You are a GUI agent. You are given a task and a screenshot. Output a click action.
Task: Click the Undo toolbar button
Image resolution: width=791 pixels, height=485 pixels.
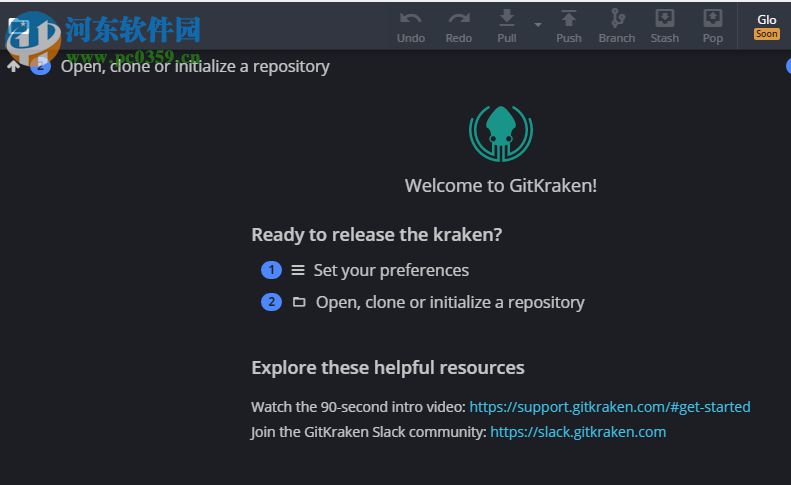pos(411,27)
